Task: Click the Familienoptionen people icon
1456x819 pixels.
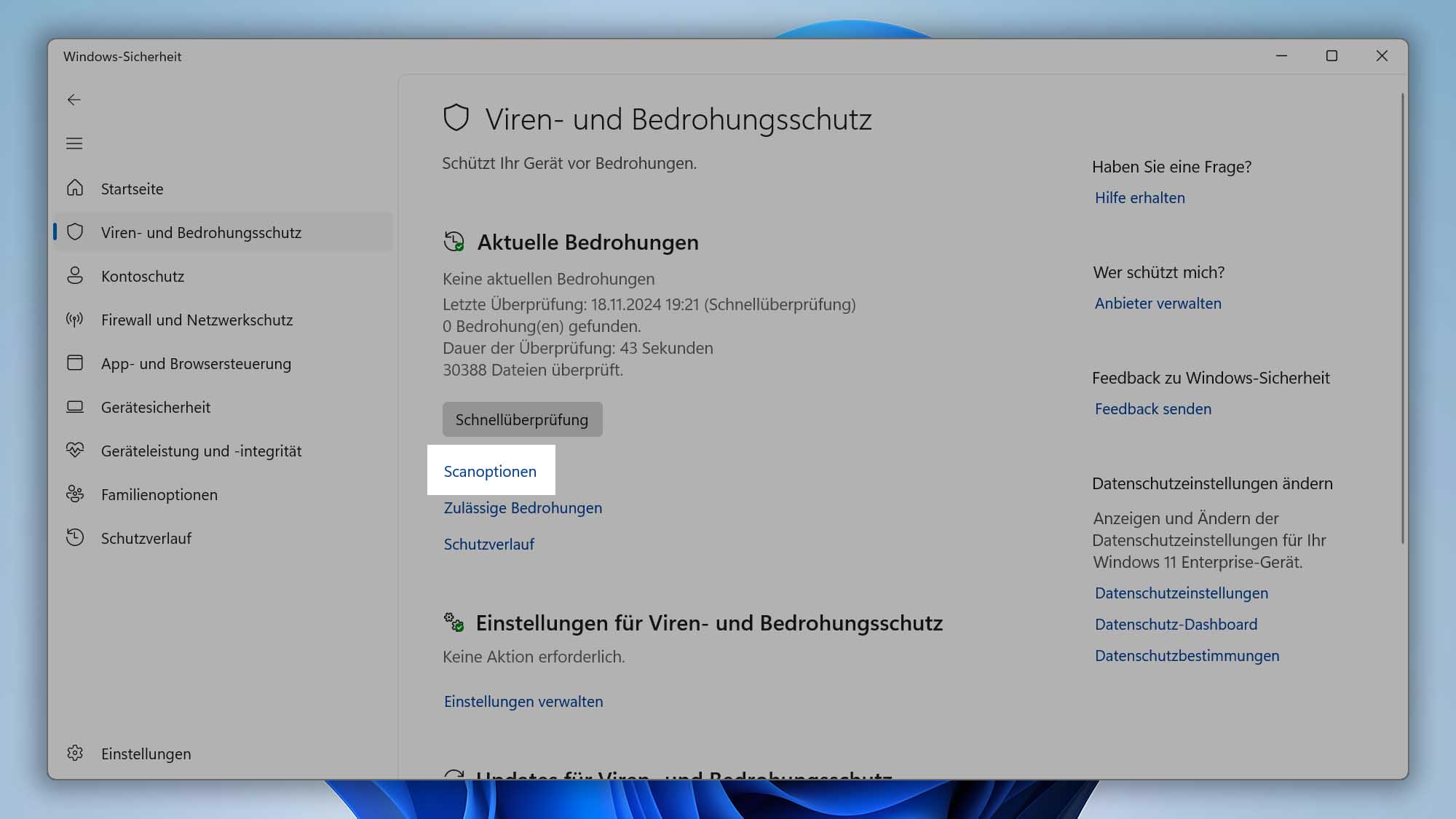Action: 75,494
